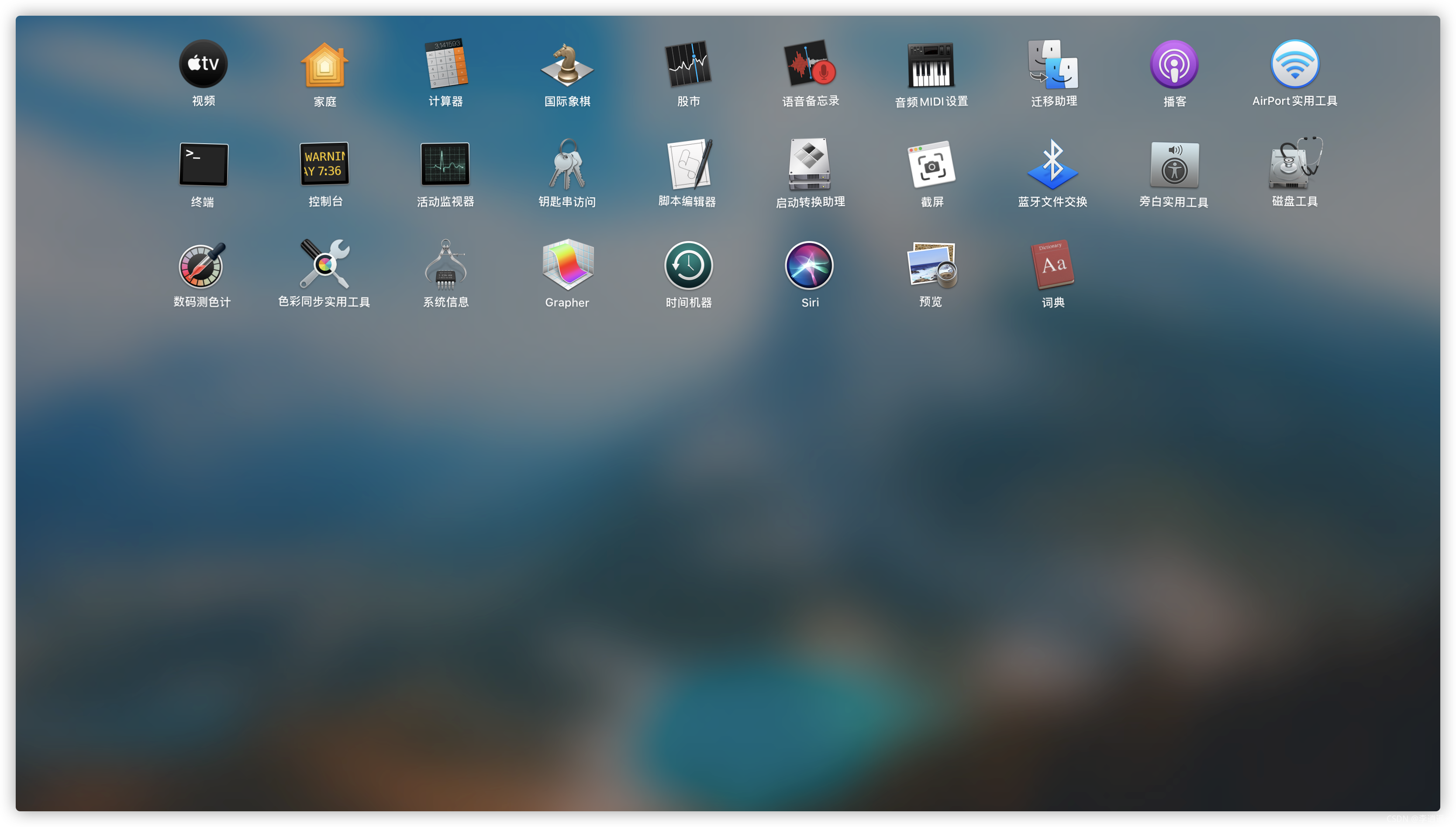Launch the Siri app icon

pyautogui.click(x=810, y=265)
